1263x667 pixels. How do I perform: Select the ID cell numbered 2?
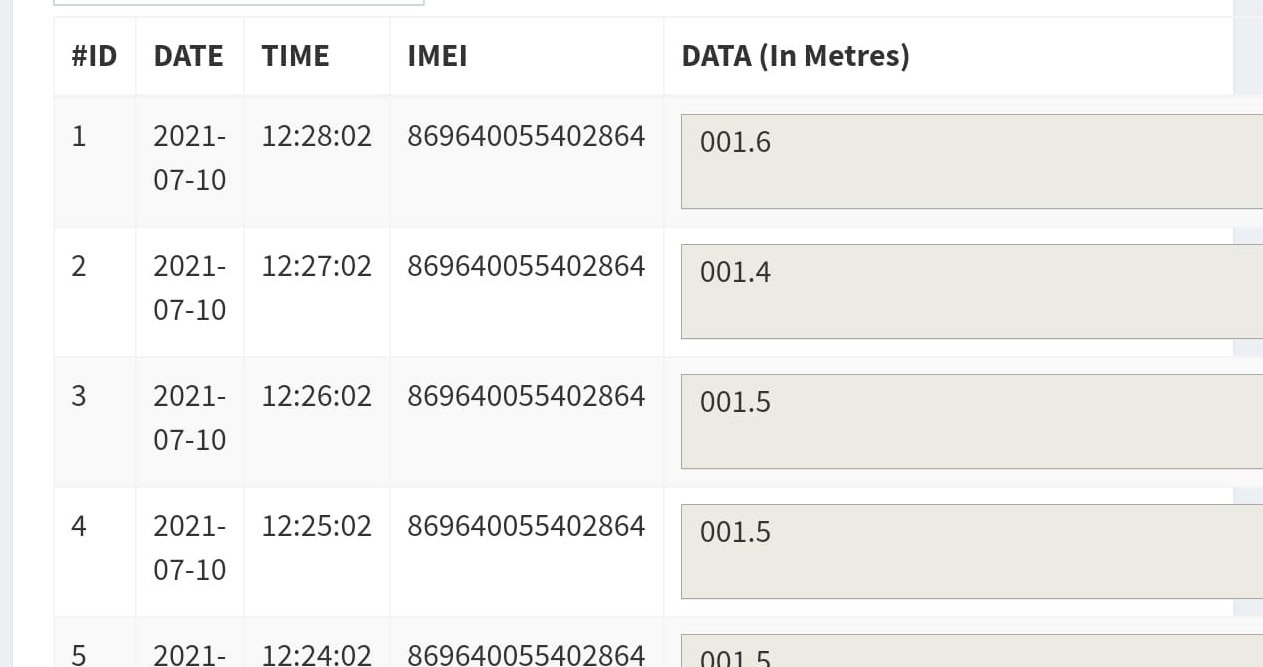79,266
